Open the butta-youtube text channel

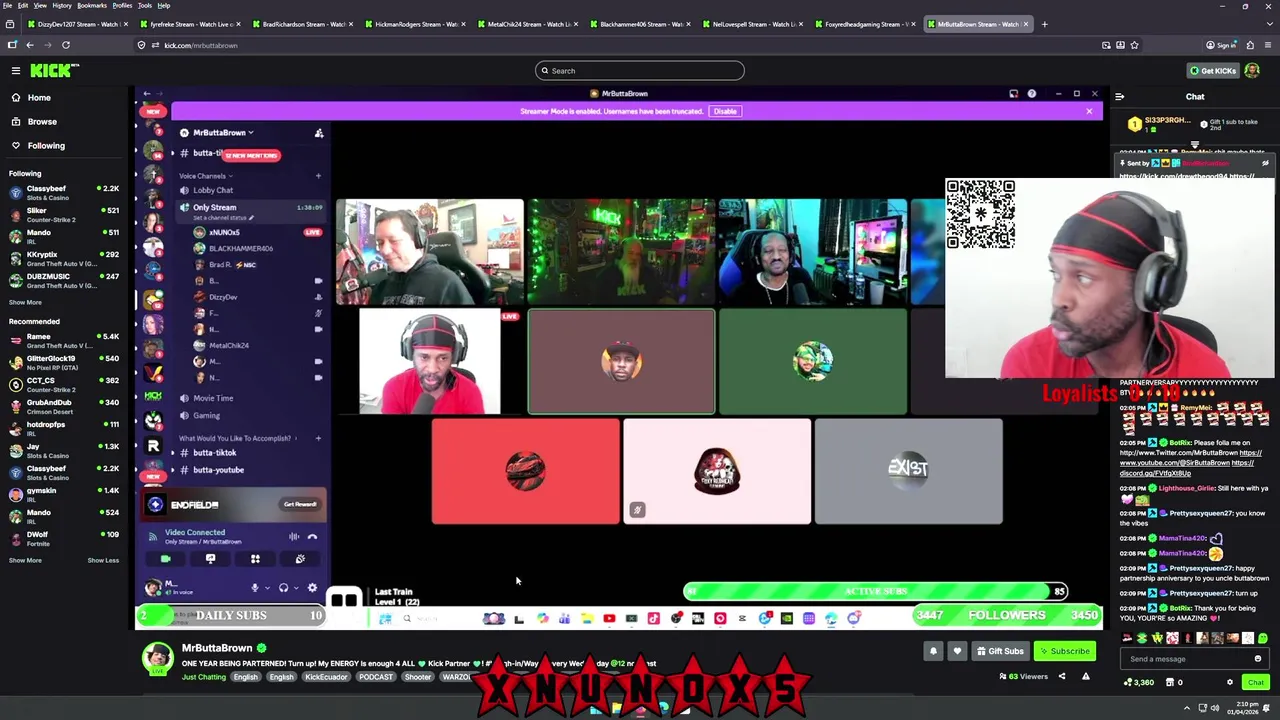tap(218, 470)
